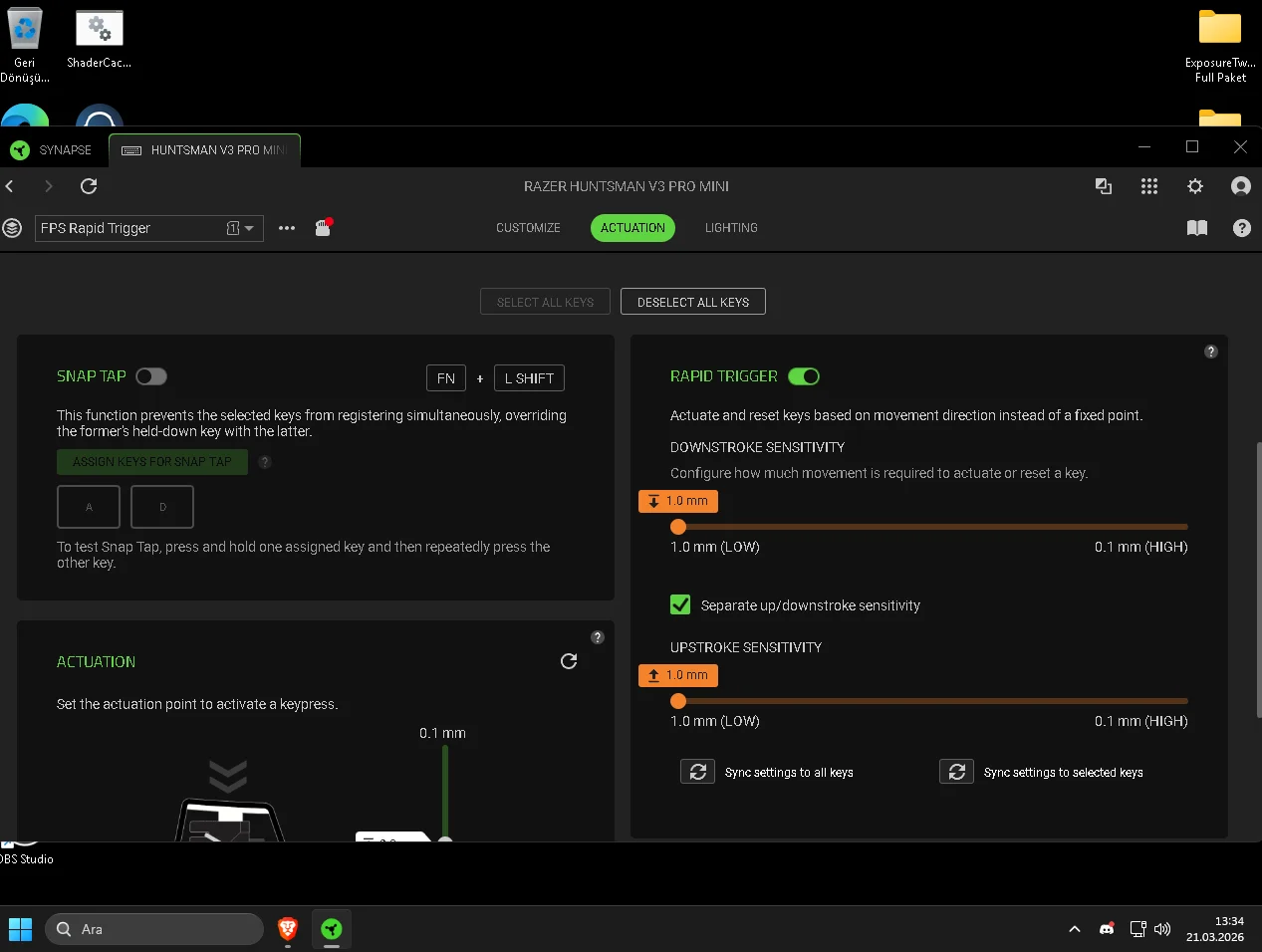Image resolution: width=1262 pixels, height=952 pixels.
Task: Click the L SHIFT shortcut key box
Action: click(530, 378)
